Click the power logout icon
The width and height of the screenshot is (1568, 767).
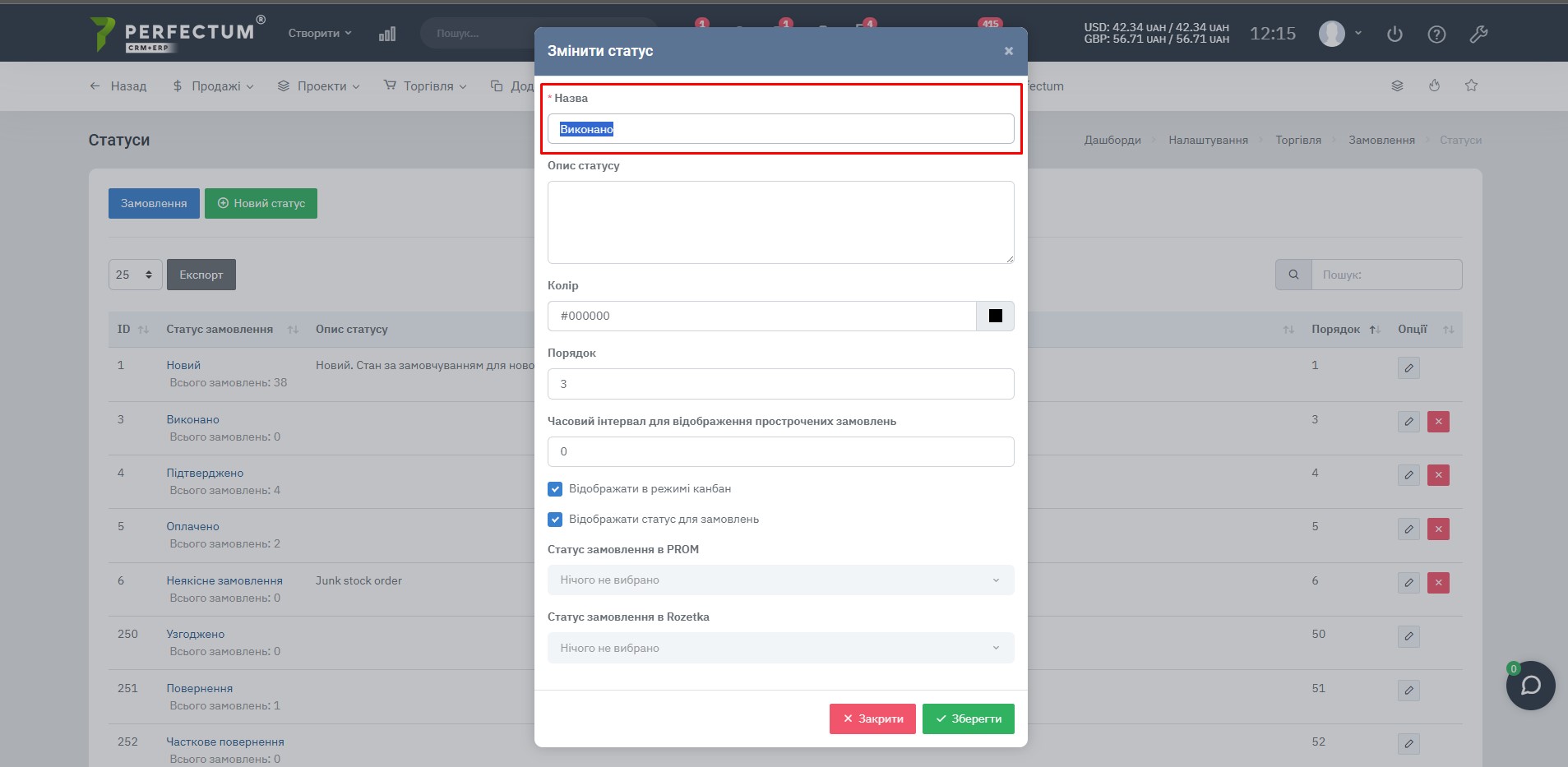coord(1395,34)
